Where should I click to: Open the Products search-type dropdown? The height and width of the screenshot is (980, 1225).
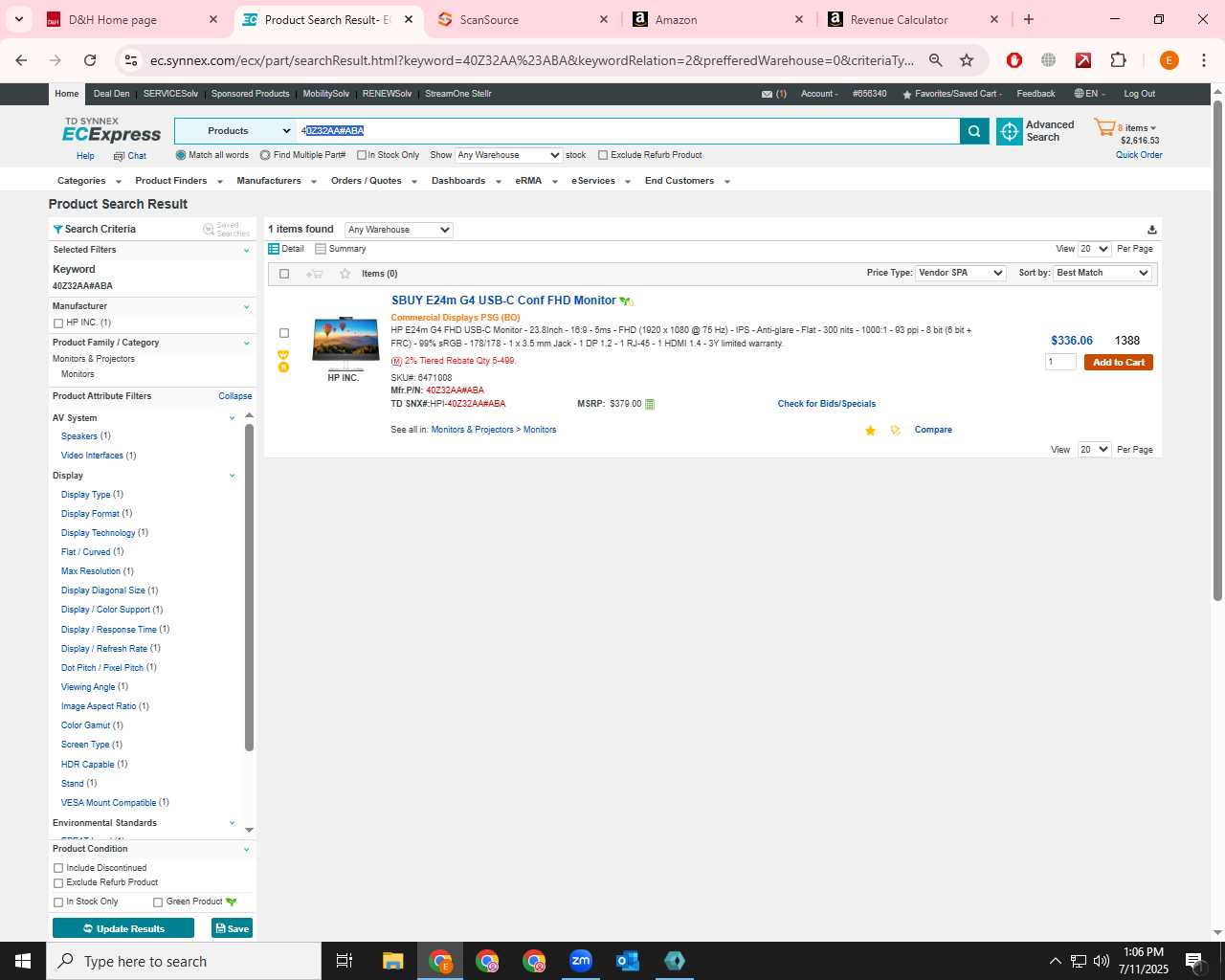point(234,131)
